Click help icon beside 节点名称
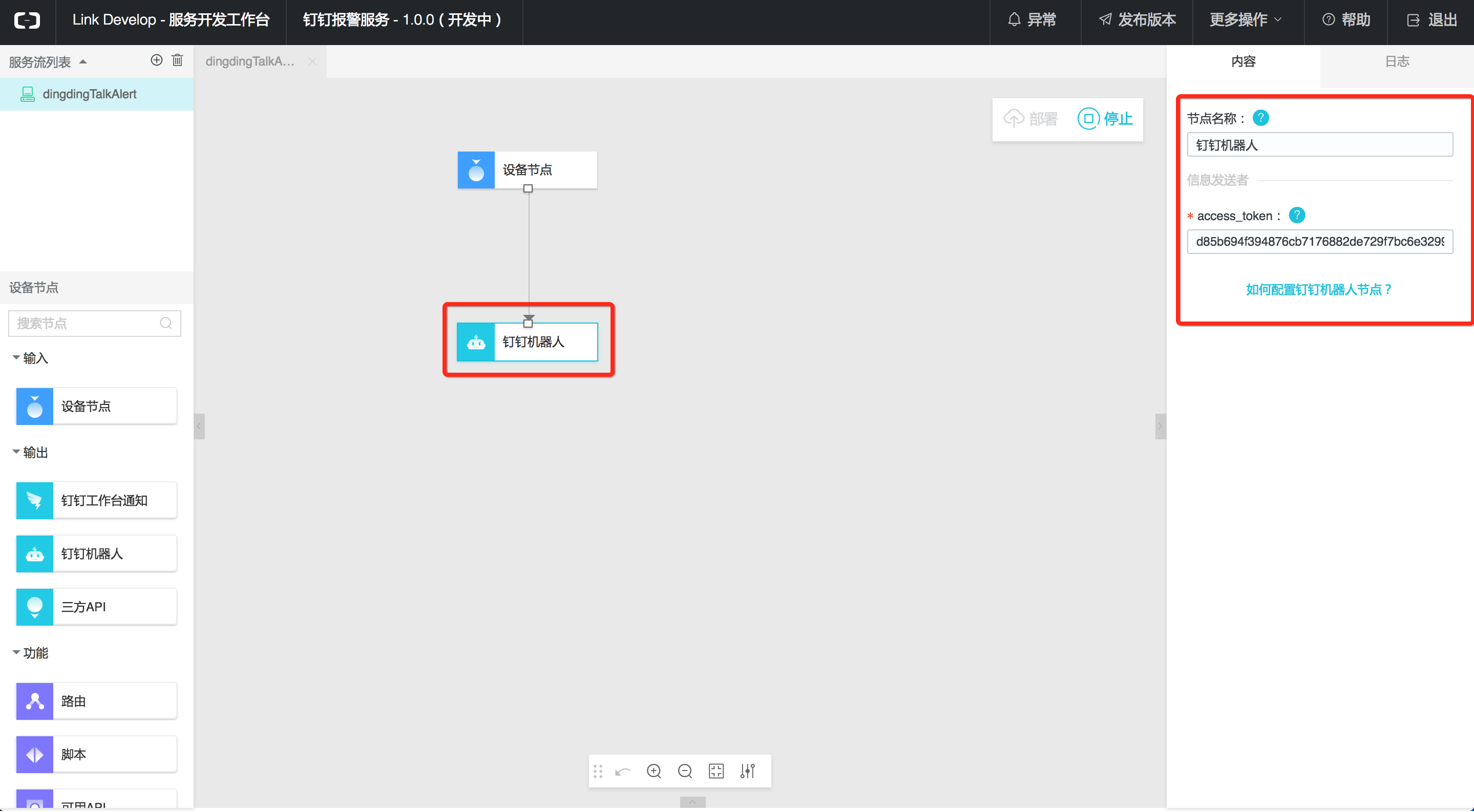 tap(1260, 118)
